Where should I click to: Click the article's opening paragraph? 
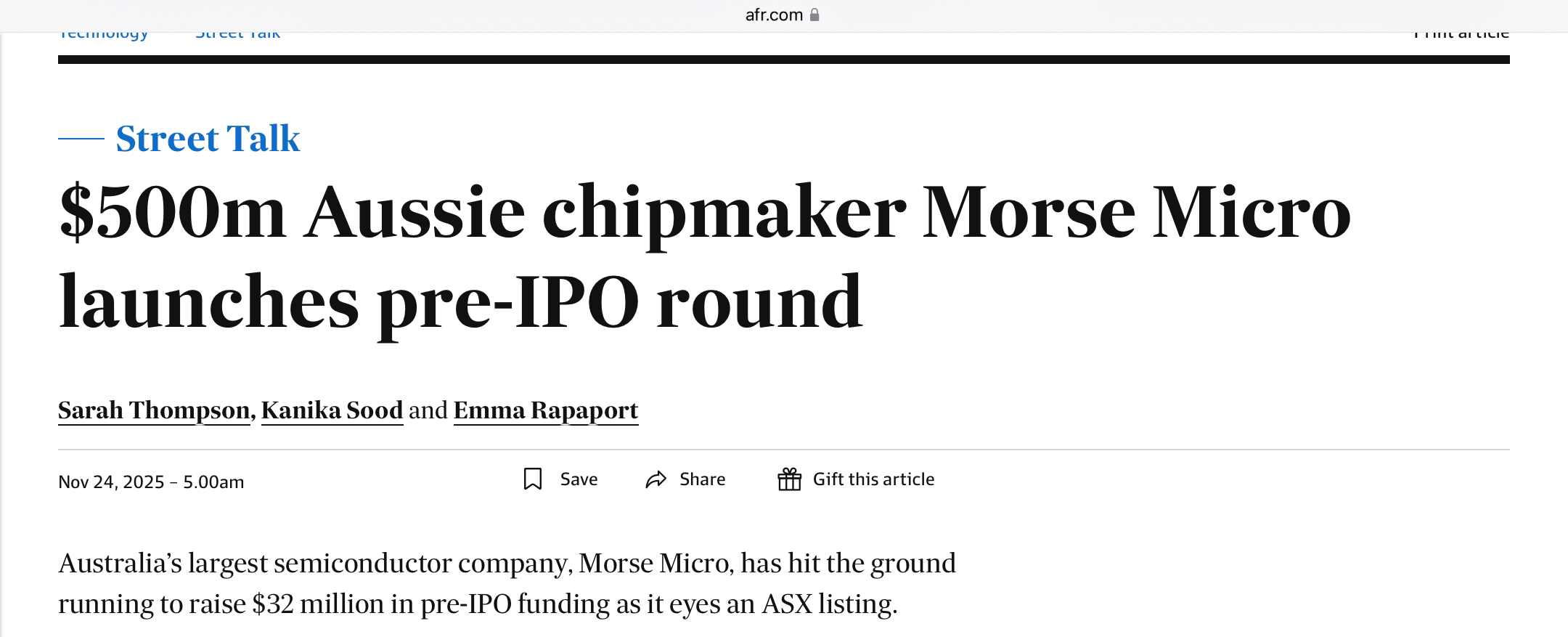507,583
